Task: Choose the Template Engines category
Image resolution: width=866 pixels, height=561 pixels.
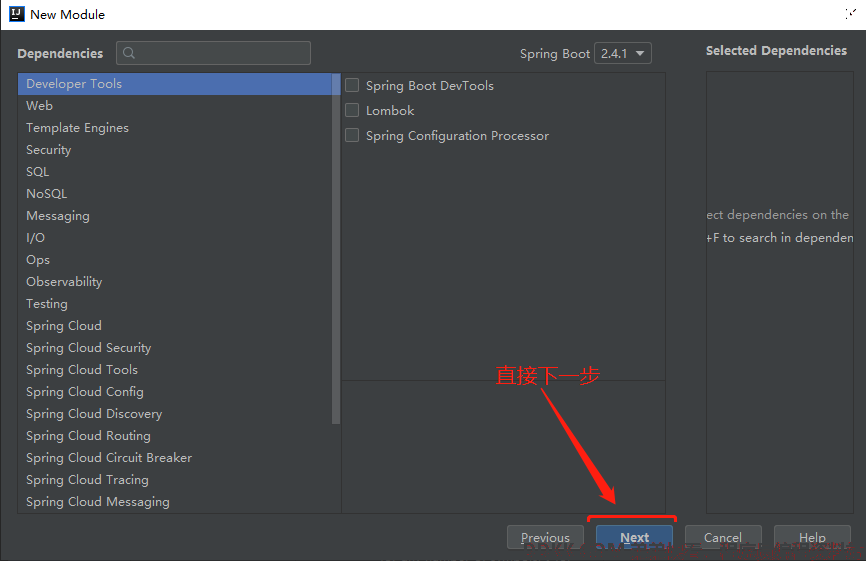Action: 175,128
